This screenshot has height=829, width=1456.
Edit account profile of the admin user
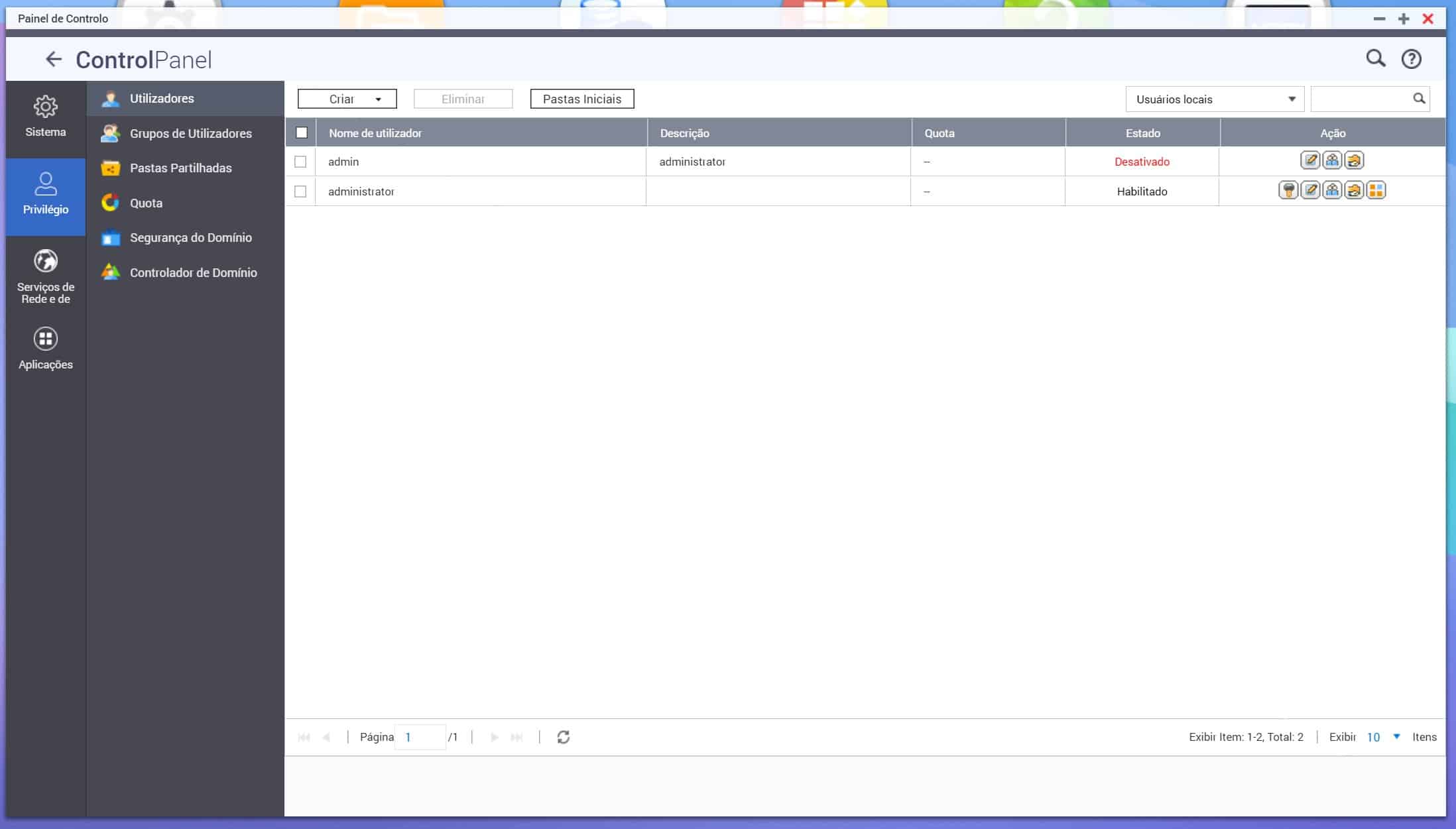pos(1310,161)
